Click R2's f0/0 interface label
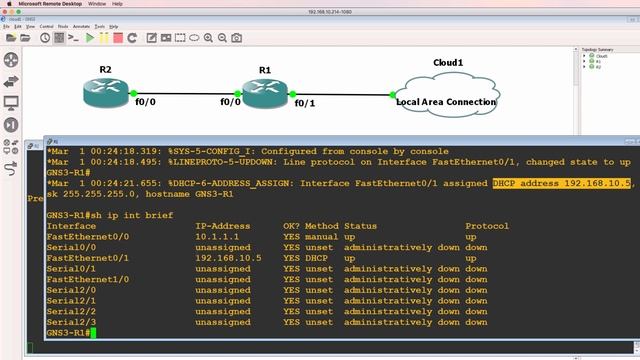The height and width of the screenshot is (360, 640). click(145, 102)
